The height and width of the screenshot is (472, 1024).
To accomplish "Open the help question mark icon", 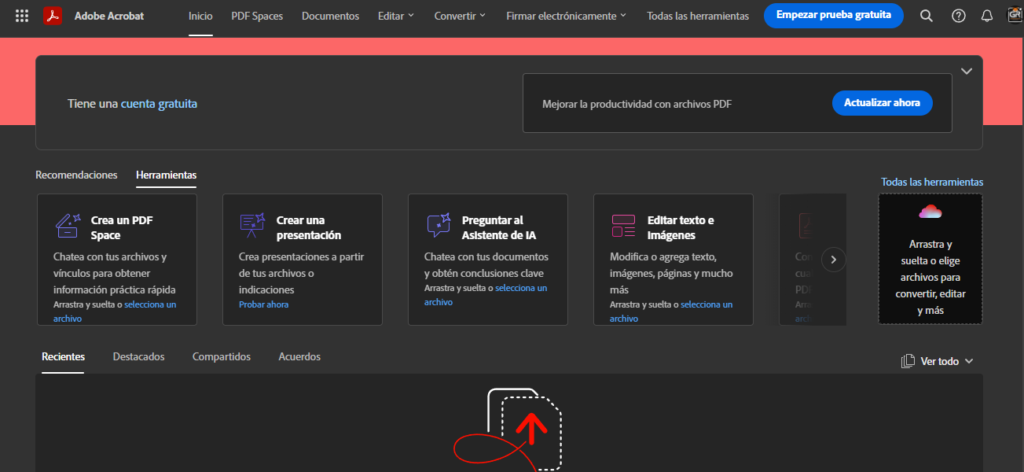I will (x=958, y=16).
